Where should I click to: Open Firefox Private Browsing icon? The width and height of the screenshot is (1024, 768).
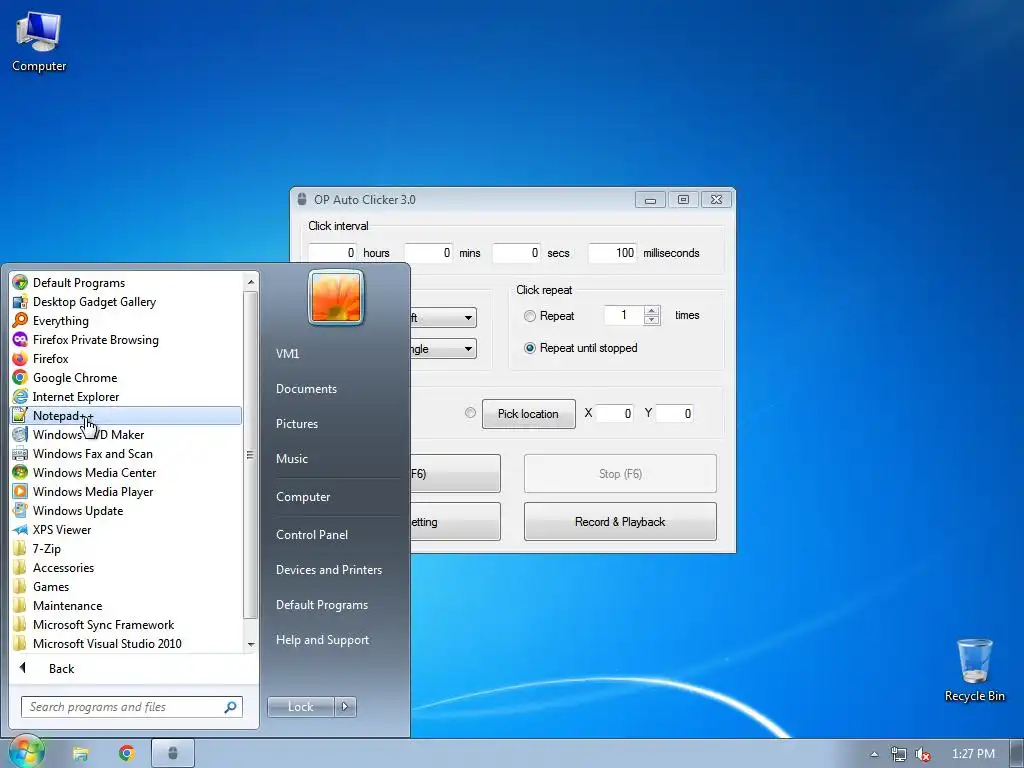(x=20, y=340)
